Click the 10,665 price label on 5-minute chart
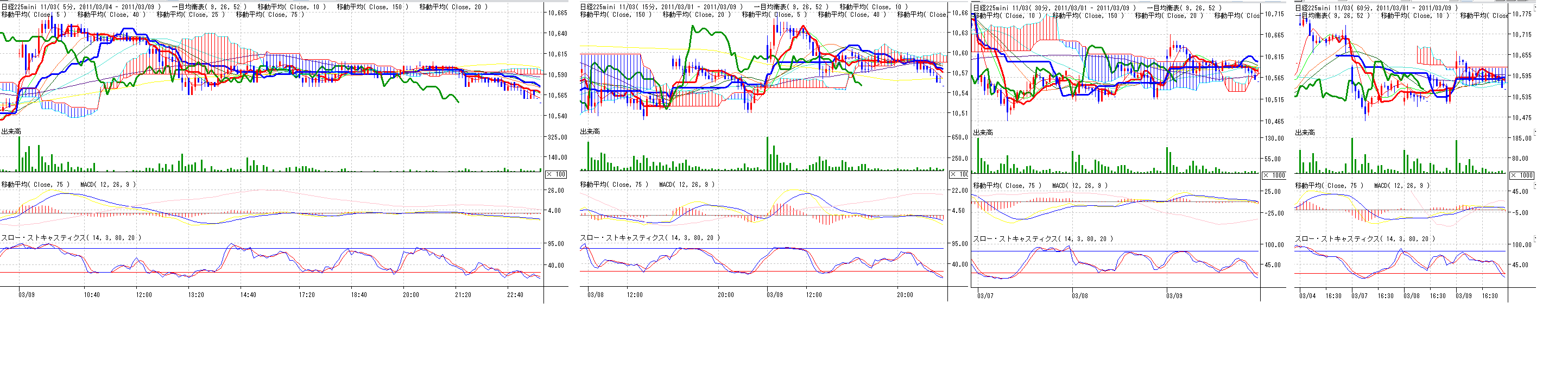The image size is (1568, 391). pyautogui.click(x=558, y=14)
